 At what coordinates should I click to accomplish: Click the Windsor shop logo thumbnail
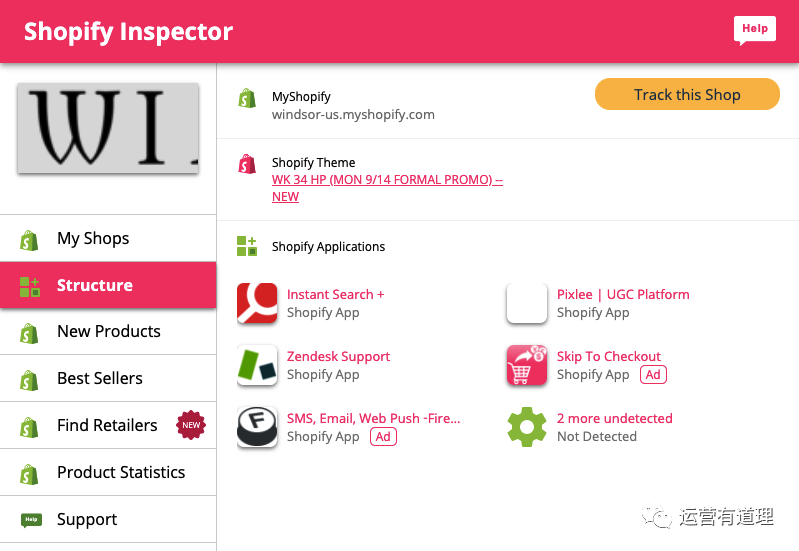click(x=108, y=128)
